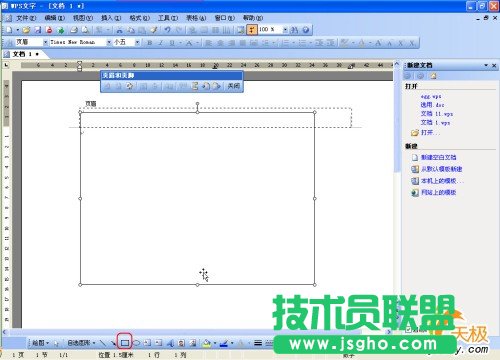Click the rectangle's bottom-right corner handle
Image resolution: width=500 pixels, height=360 pixels.
coord(315,285)
